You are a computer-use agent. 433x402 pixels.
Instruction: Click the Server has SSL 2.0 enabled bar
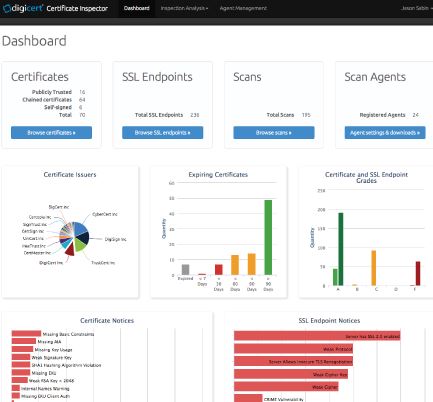pyautogui.click(x=317, y=336)
